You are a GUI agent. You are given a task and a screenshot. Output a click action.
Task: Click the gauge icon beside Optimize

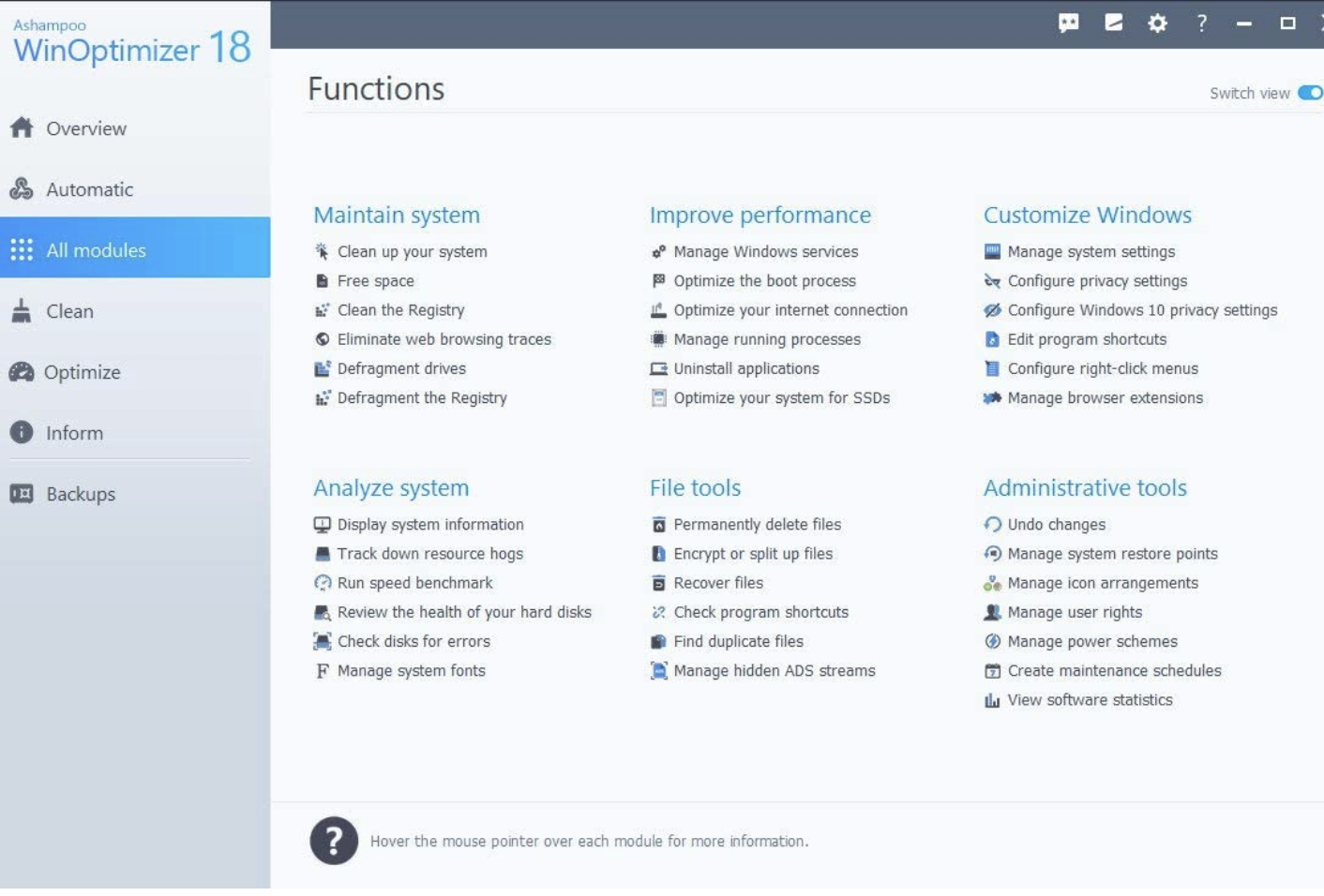coord(22,372)
